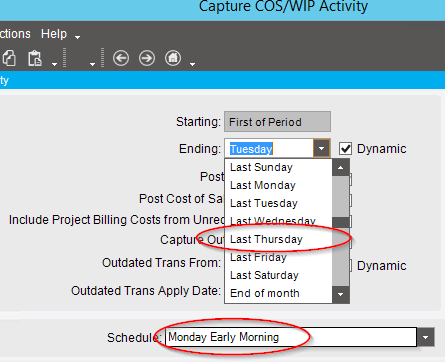Viewport: 445px width, 362px height.
Task: Collapse the Ending combo box arrow
Action: [x=321, y=148]
